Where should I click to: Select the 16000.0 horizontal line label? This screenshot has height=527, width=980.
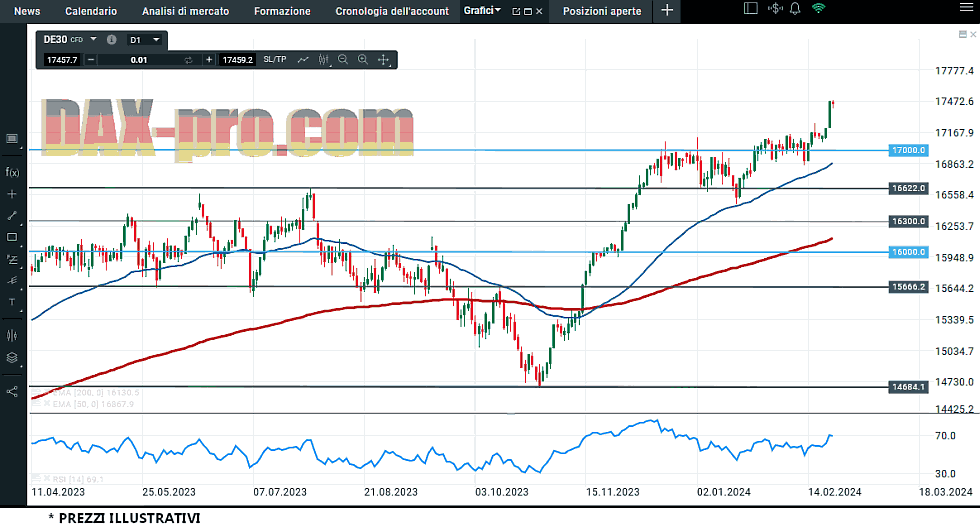[x=908, y=252]
